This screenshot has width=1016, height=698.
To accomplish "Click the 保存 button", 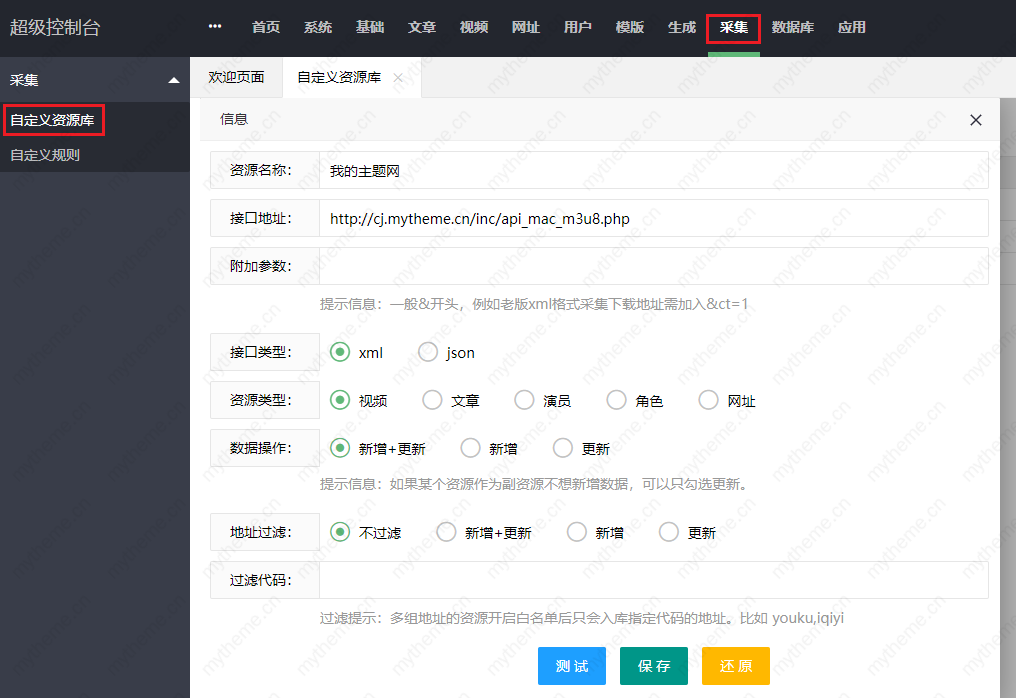I will (653, 665).
